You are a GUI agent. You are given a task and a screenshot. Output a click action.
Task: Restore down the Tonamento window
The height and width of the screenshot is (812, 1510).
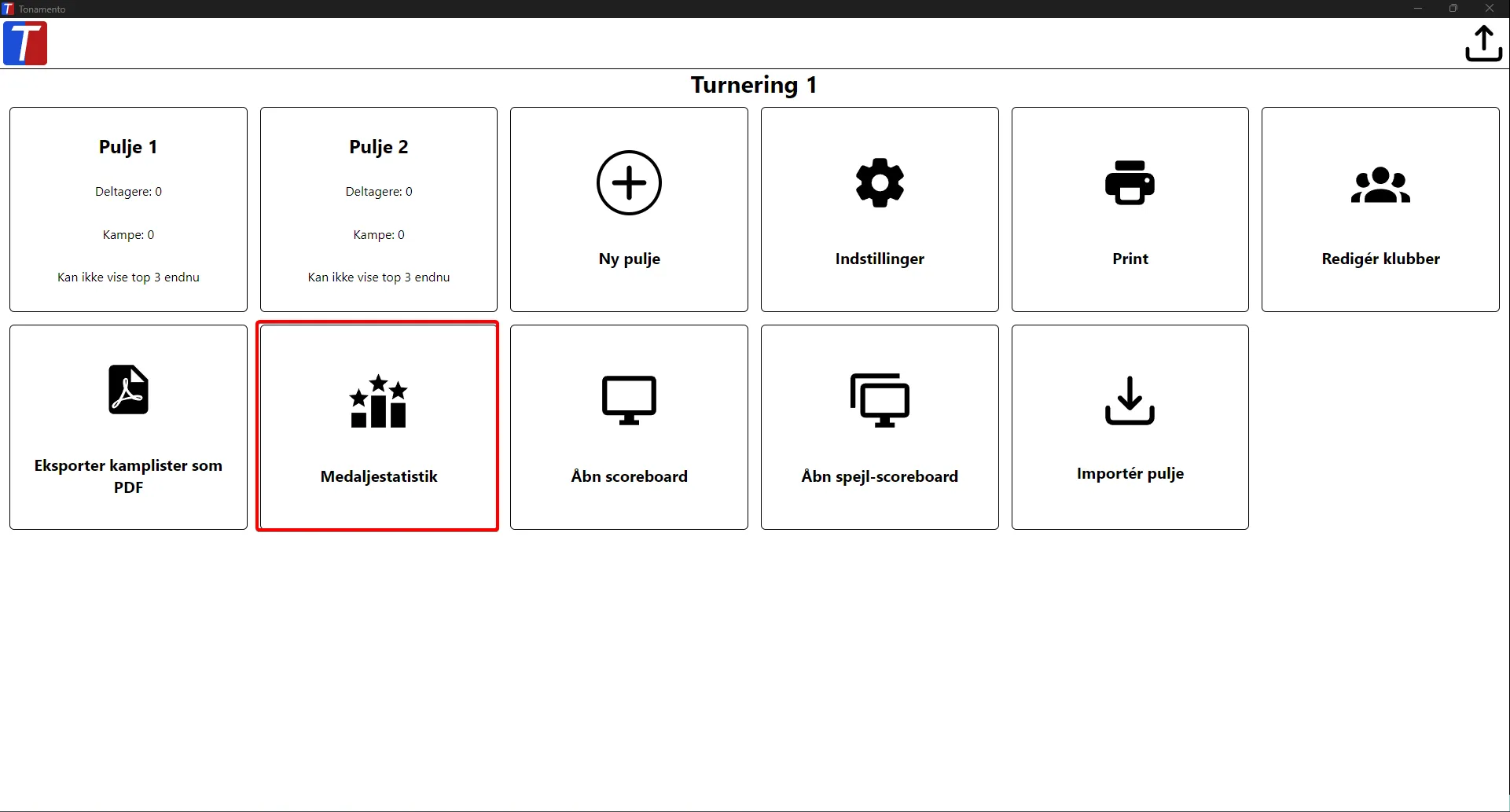coord(1453,9)
